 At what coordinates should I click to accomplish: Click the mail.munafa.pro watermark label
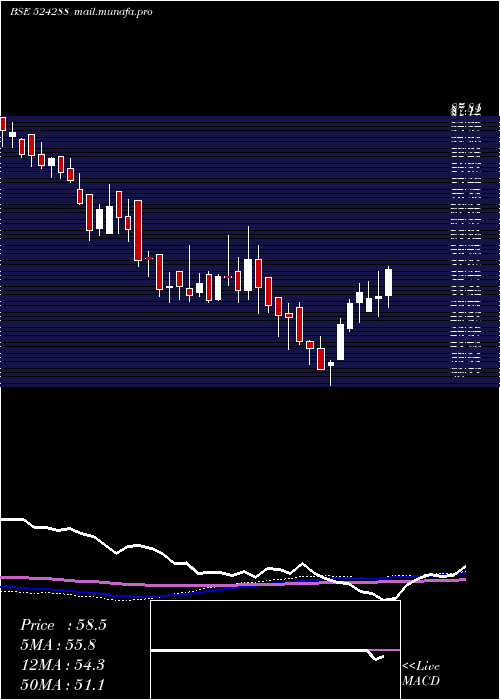(112, 12)
